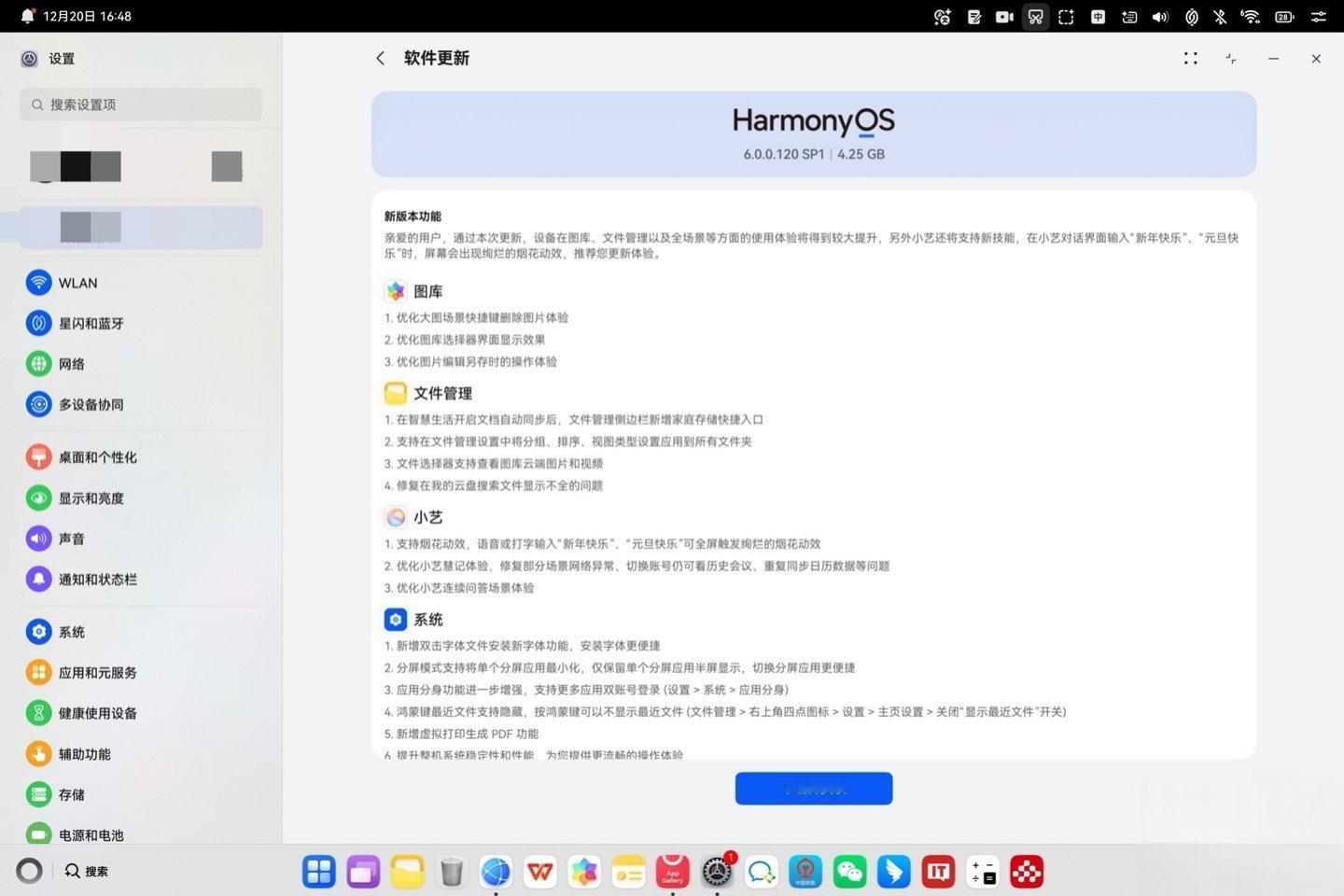Launch WeChat from the dock
Image resolution: width=1344 pixels, height=896 pixels.
tap(849, 872)
